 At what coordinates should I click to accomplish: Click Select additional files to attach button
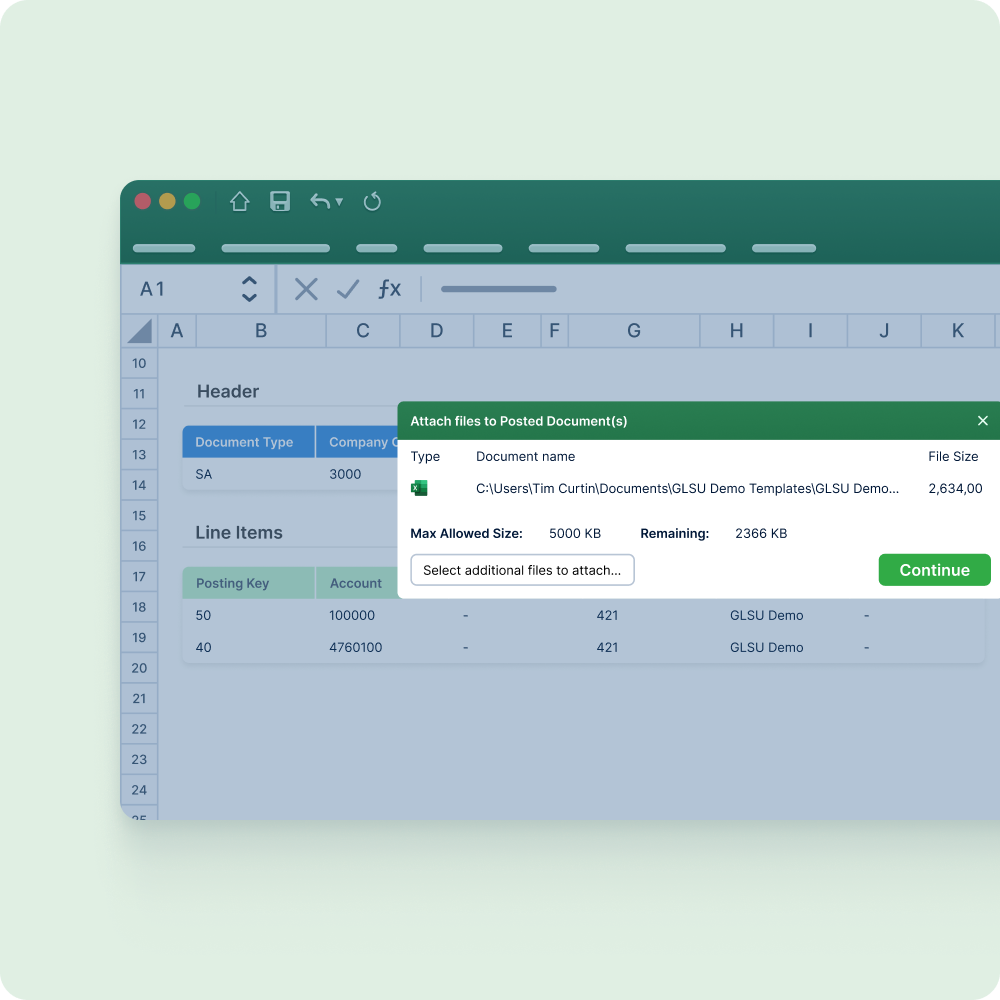tap(522, 570)
